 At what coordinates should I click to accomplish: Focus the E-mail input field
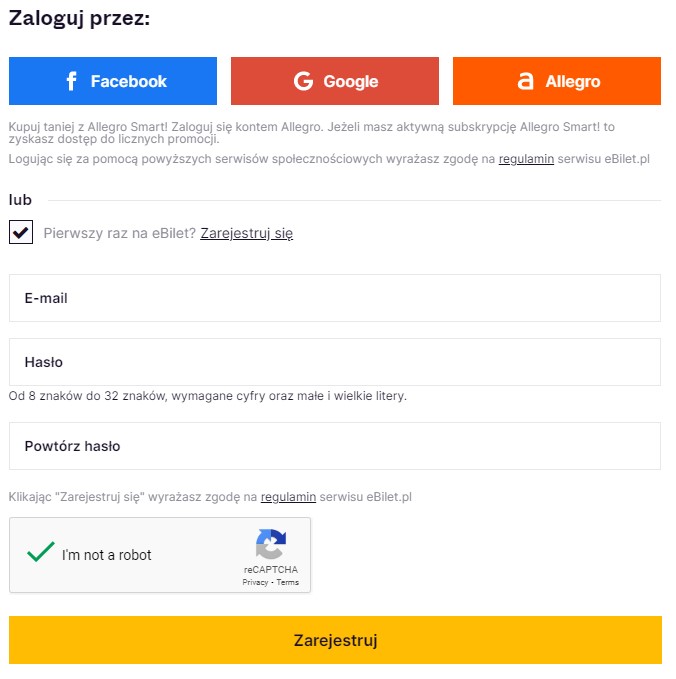pos(335,298)
